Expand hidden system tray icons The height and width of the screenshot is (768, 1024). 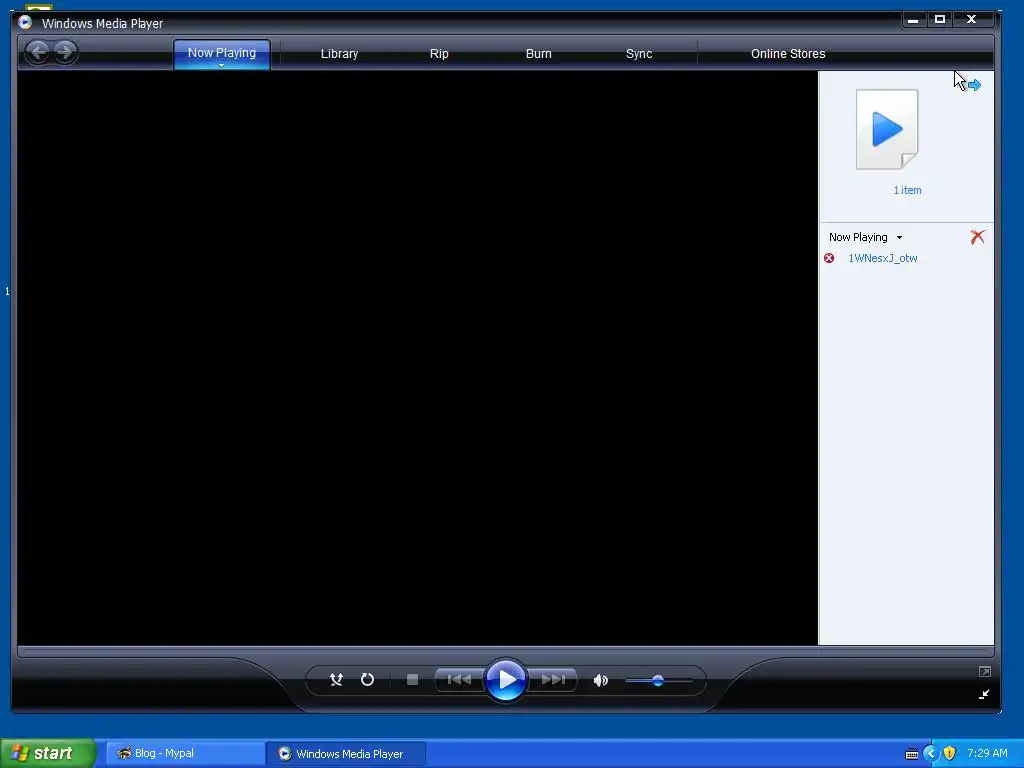pos(931,753)
